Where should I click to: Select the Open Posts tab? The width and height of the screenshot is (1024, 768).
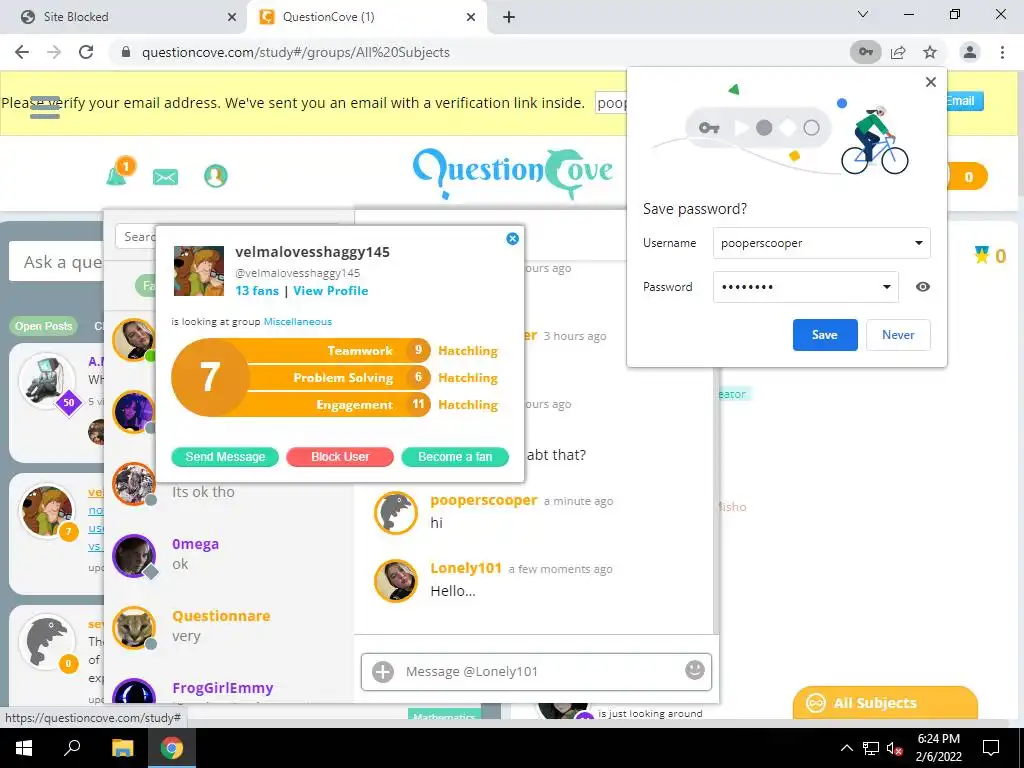pos(44,326)
